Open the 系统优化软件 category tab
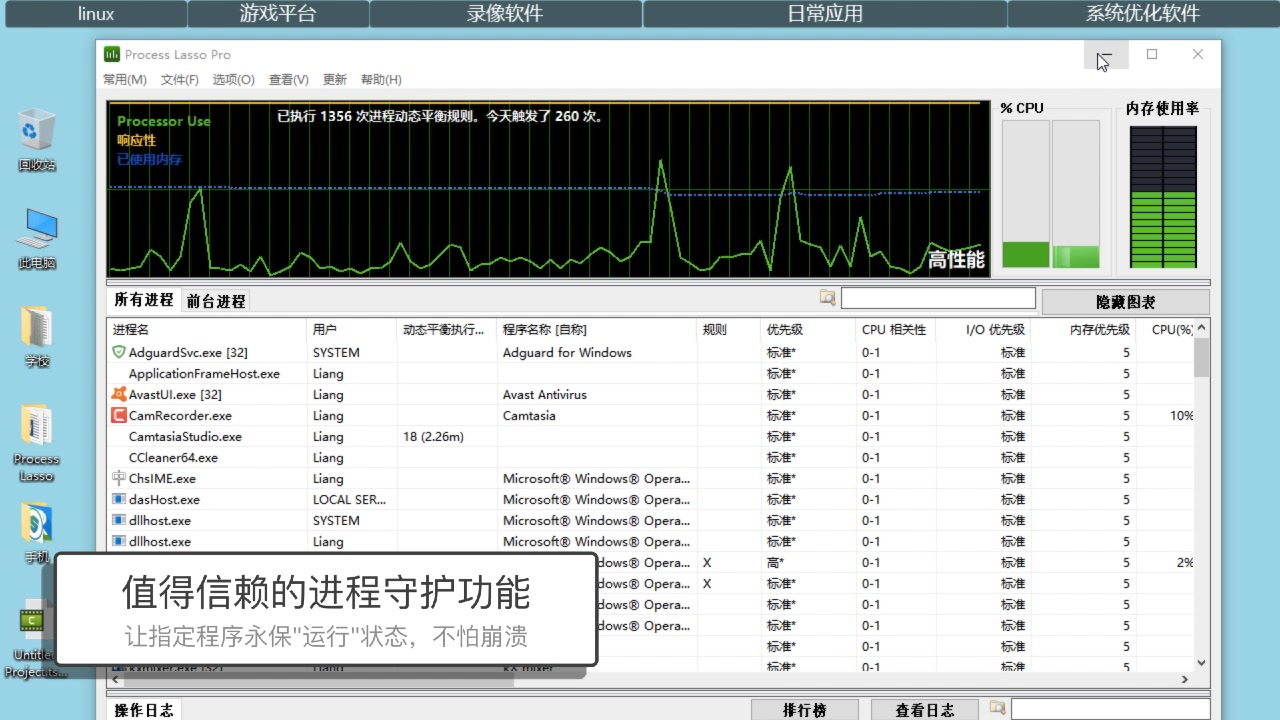Viewport: 1280px width, 720px height. click(x=1143, y=14)
